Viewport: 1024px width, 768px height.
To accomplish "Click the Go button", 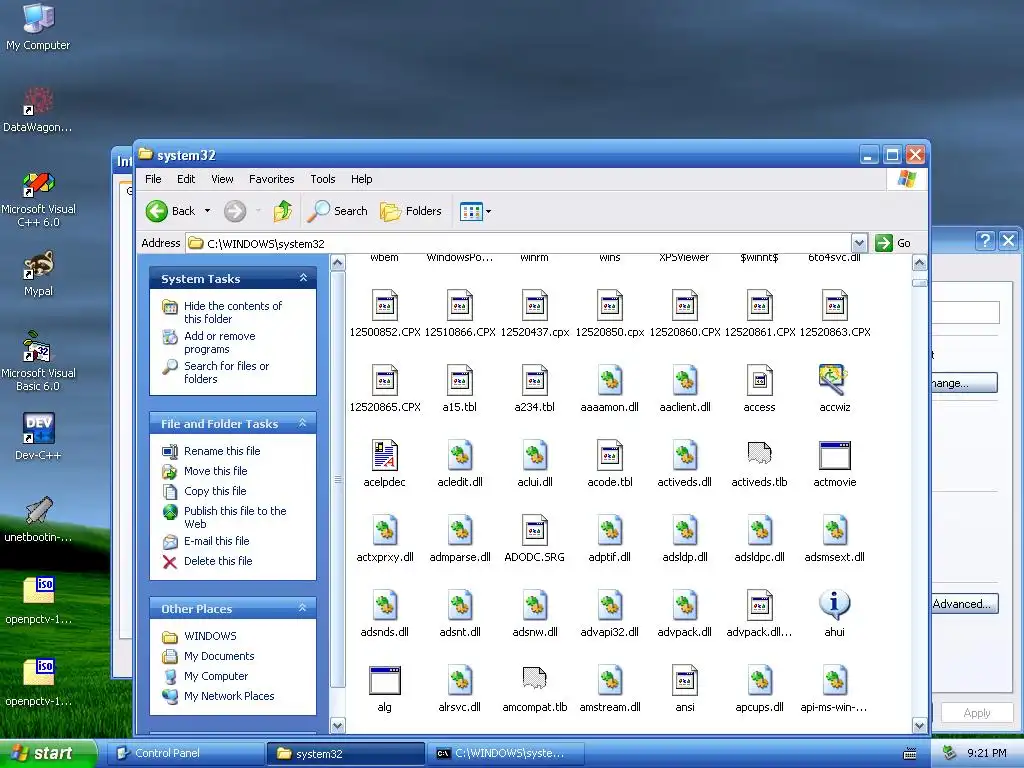I will (893, 243).
